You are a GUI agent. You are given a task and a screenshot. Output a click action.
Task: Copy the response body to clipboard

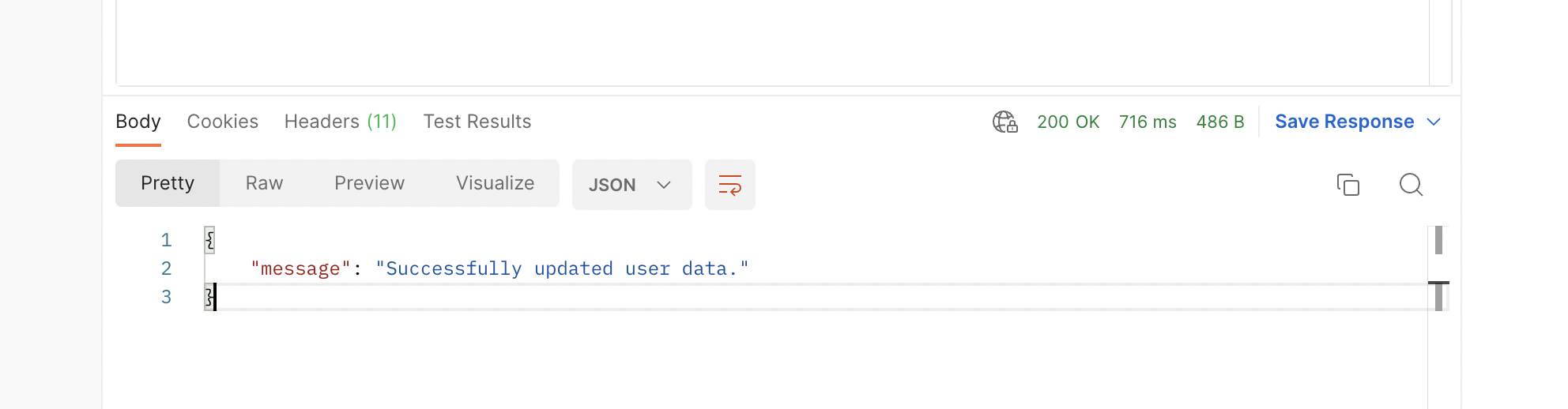coord(1347,185)
